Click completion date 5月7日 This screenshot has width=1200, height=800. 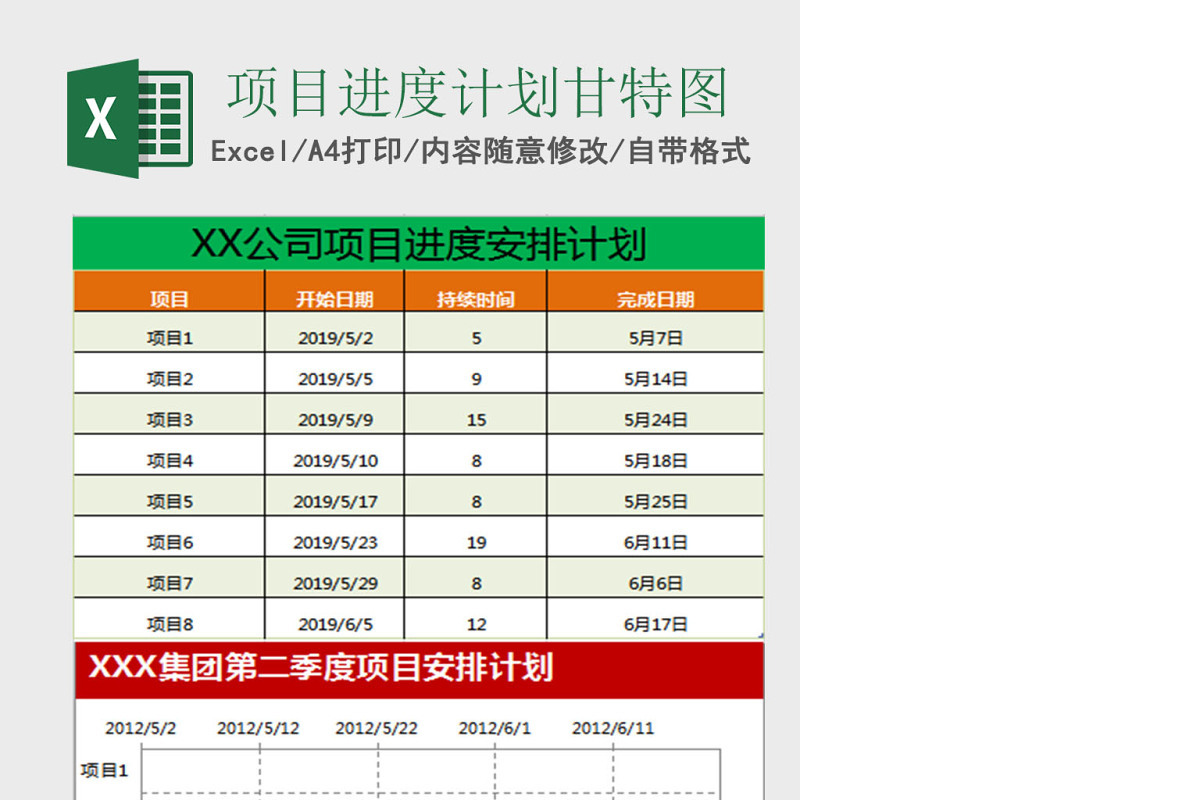tap(656, 338)
